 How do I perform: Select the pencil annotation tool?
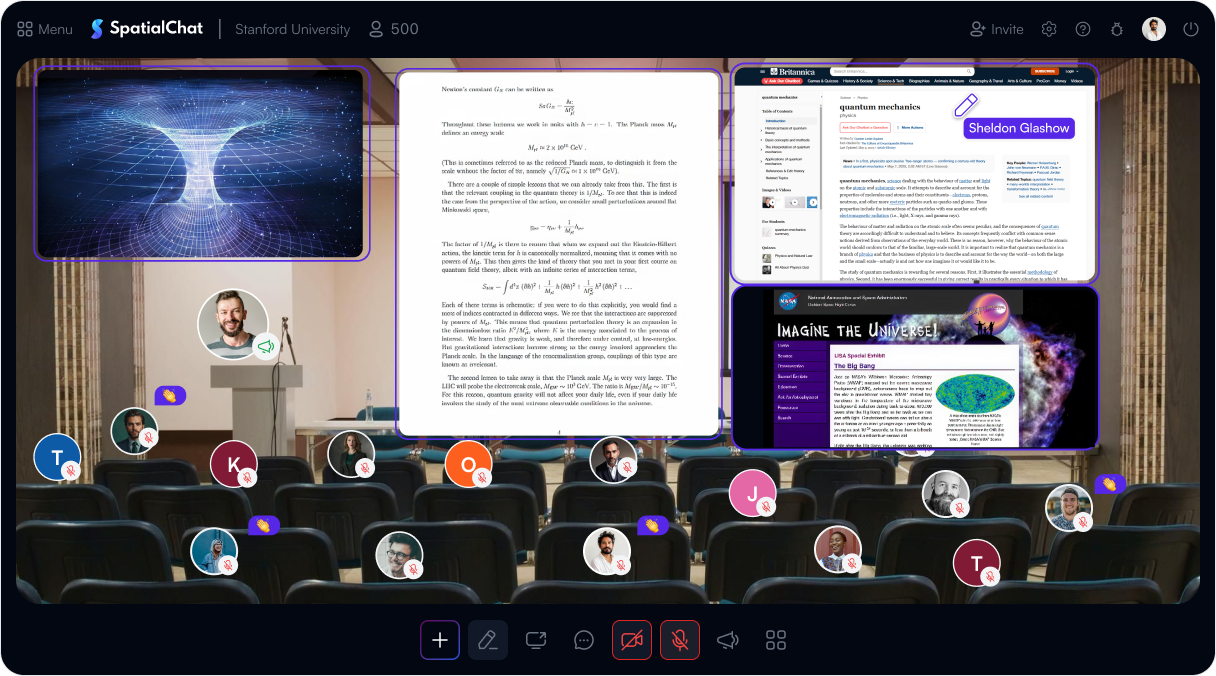(x=488, y=640)
